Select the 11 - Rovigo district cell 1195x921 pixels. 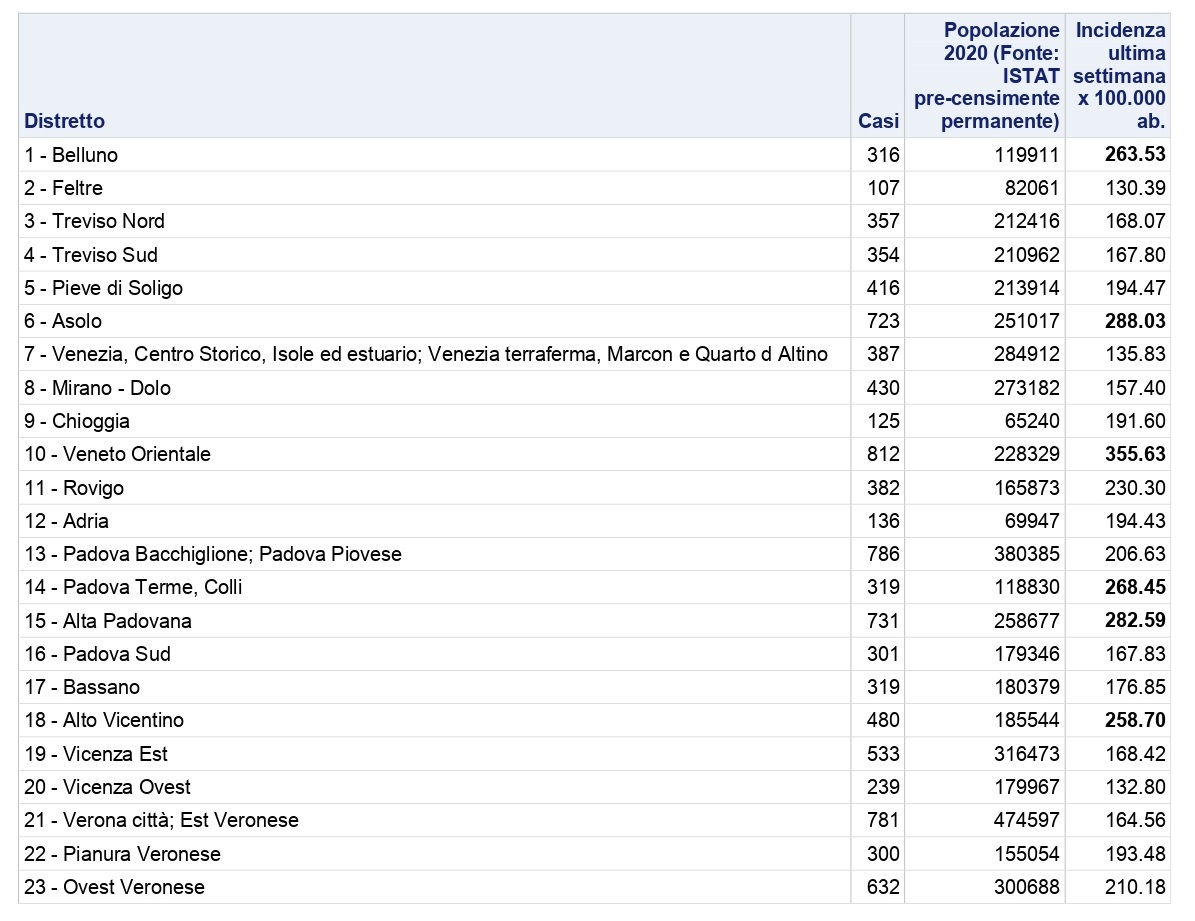(x=74, y=488)
